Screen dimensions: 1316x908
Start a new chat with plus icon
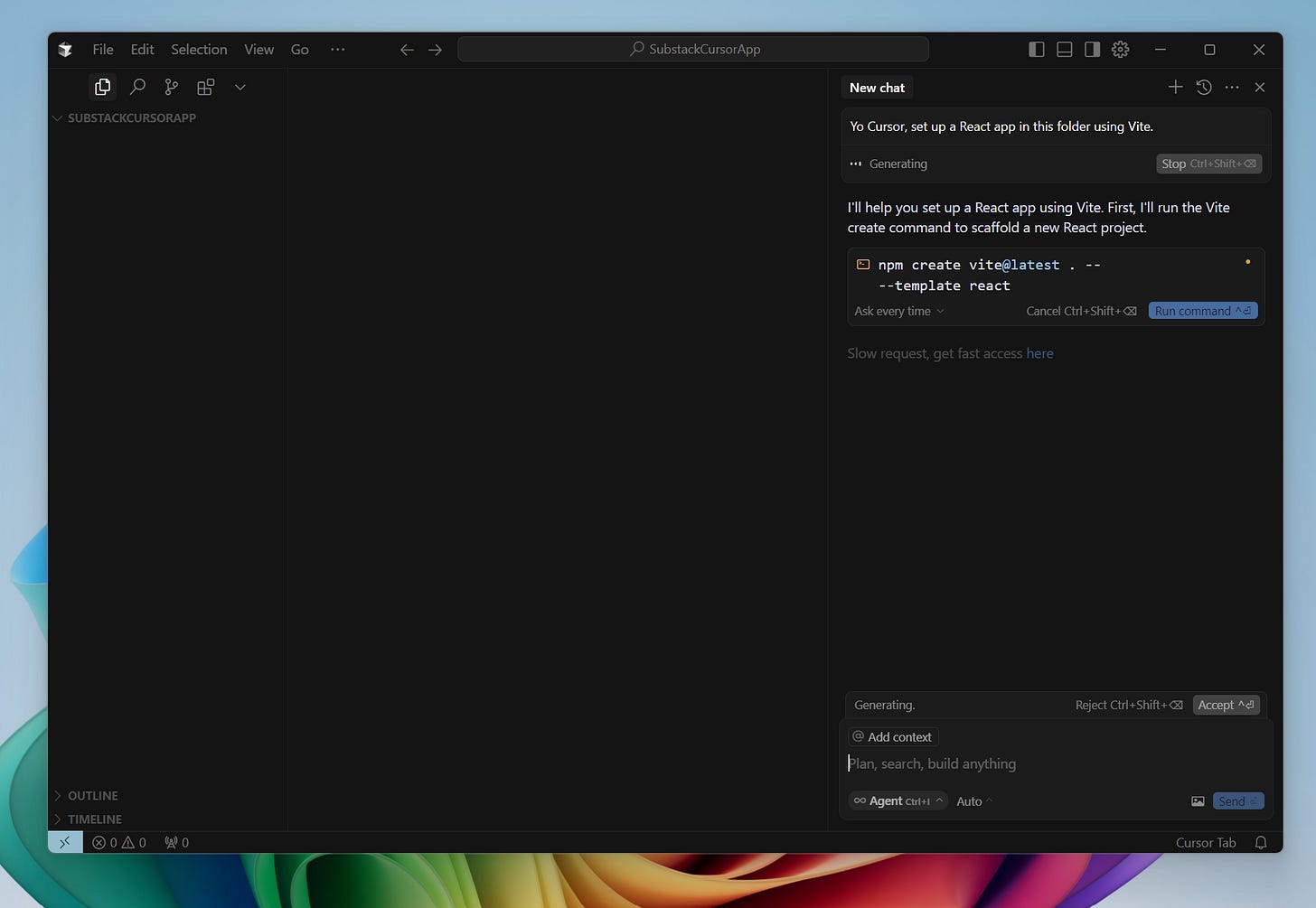(1175, 87)
